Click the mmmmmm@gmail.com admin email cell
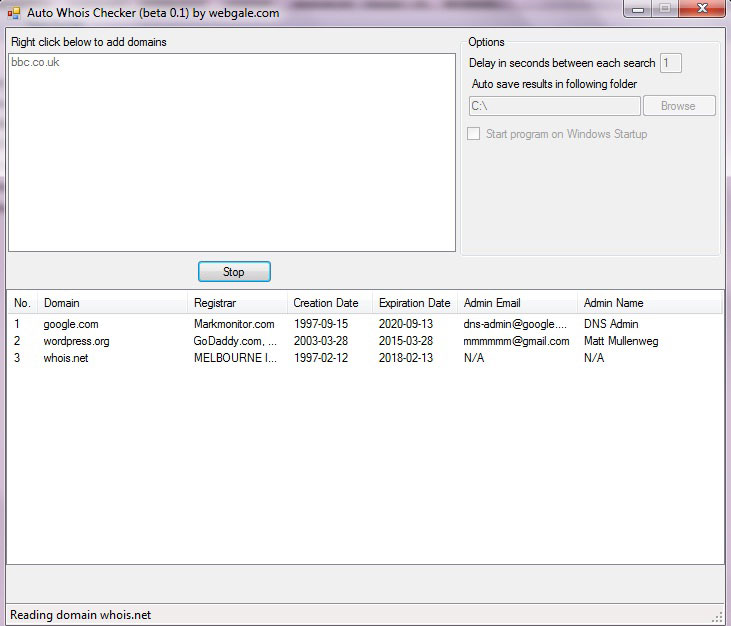This screenshot has width=731, height=626. point(516,341)
